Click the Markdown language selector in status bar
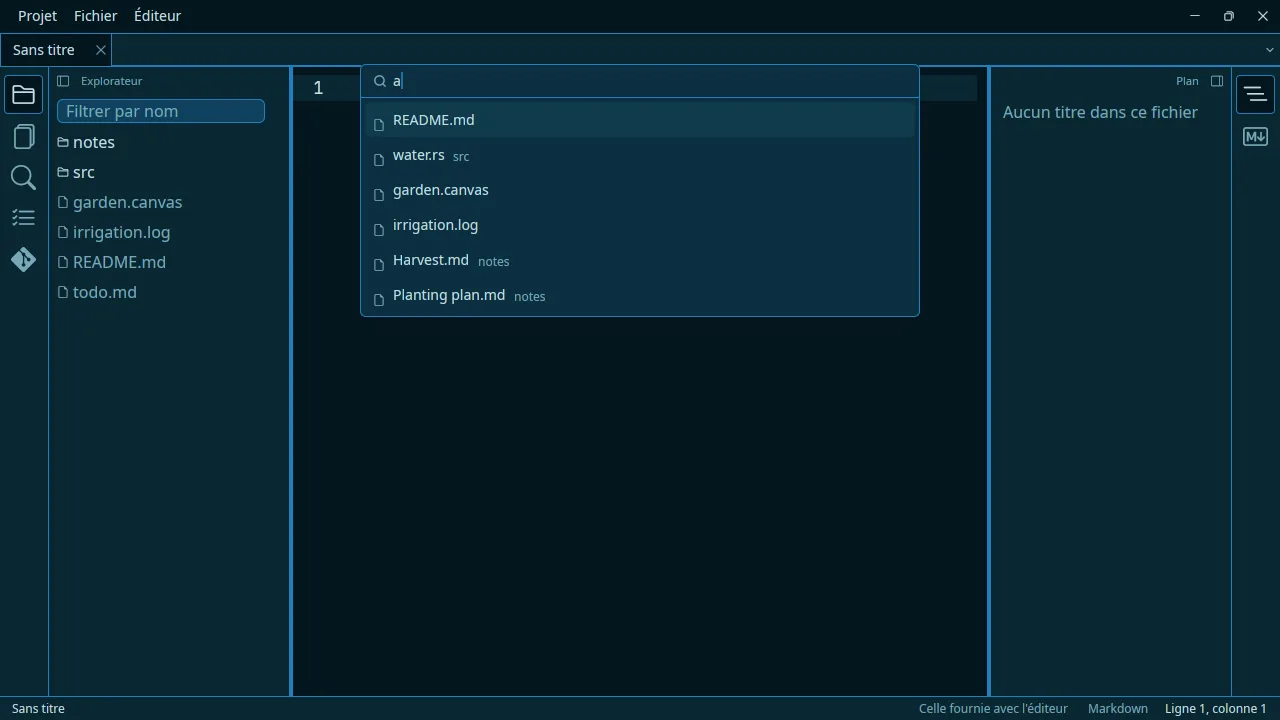The image size is (1280, 720). (1118, 708)
